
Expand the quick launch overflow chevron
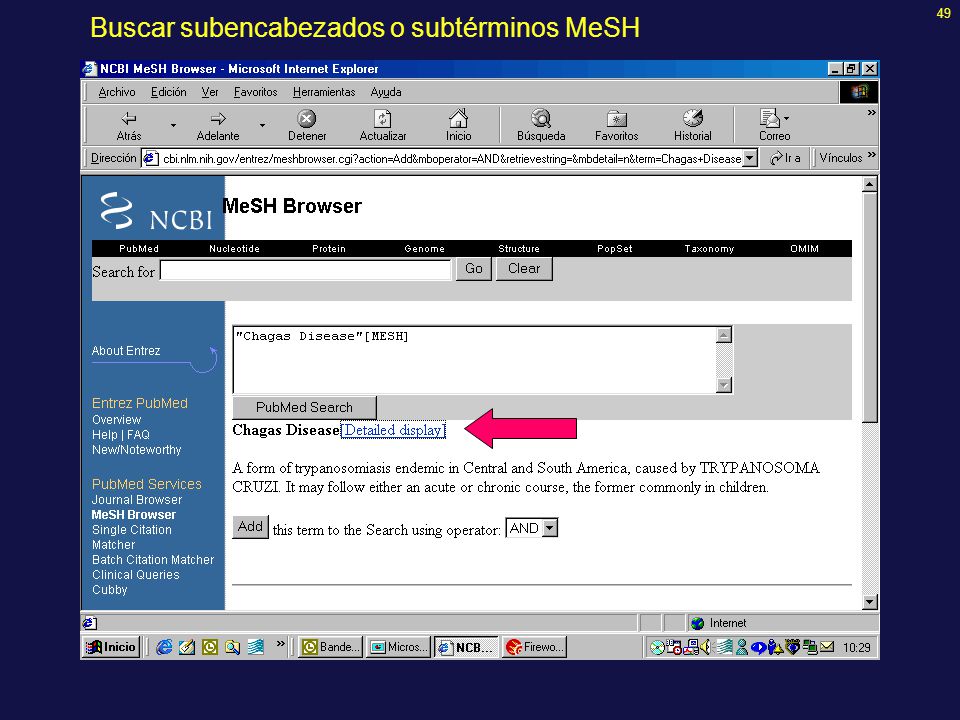[x=280, y=643]
